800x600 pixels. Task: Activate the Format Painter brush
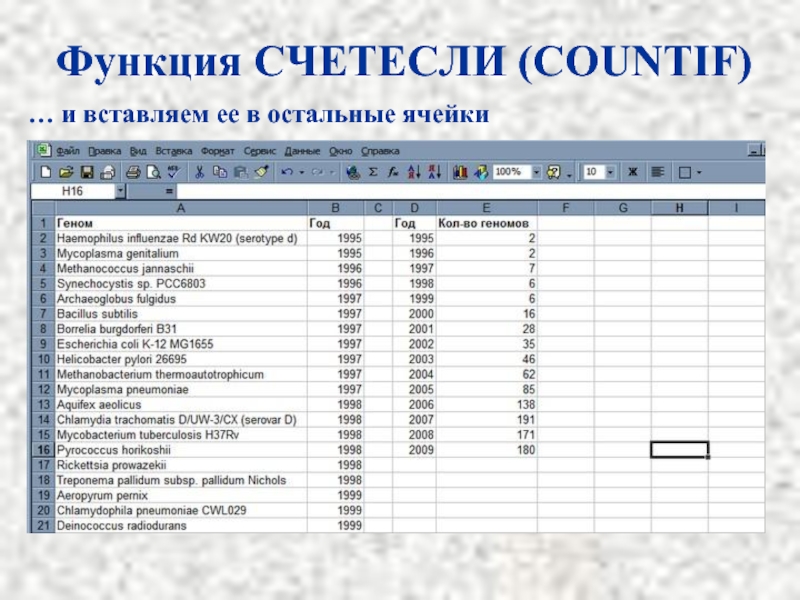pyautogui.click(x=262, y=172)
